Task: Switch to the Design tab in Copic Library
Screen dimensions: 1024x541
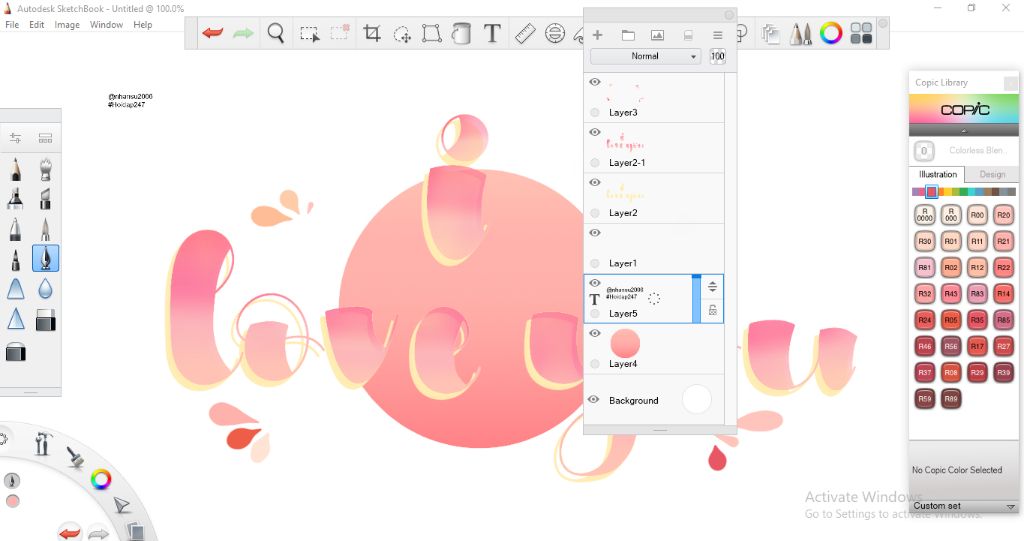Action: coord(992,174)
